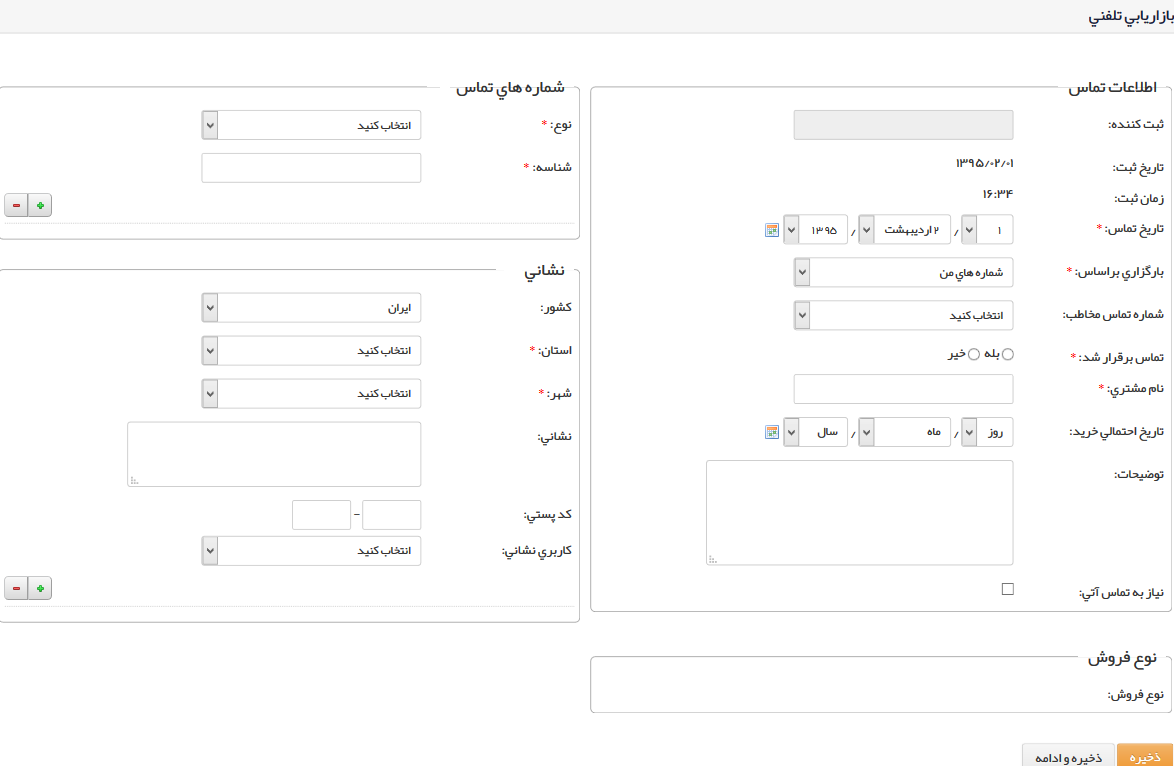The image size is (1174, 766).
Task: Open the کشور dropdown showing ایران
Action: point(311,308)
